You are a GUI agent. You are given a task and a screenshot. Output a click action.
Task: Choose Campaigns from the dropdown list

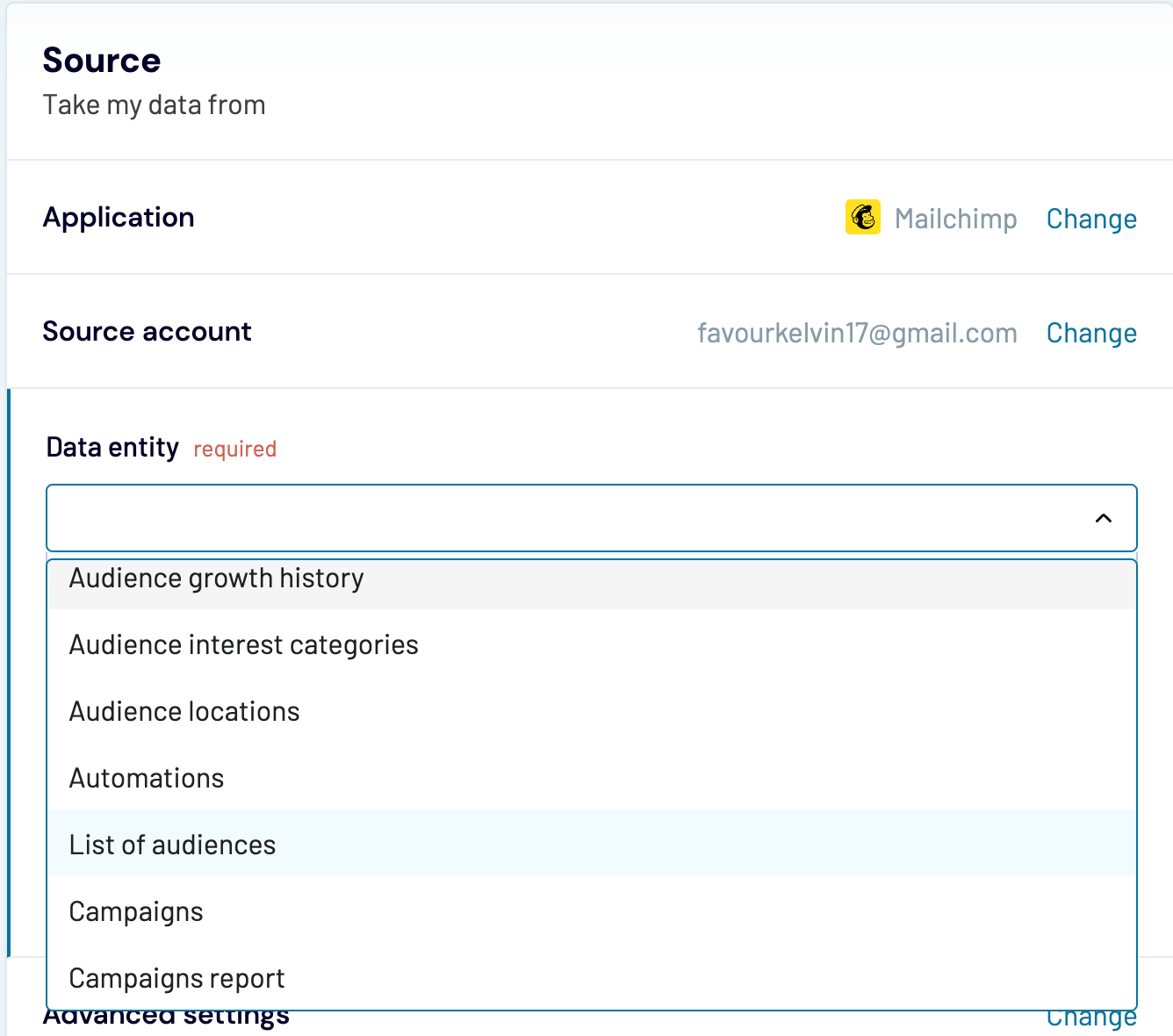click(136, 911)
